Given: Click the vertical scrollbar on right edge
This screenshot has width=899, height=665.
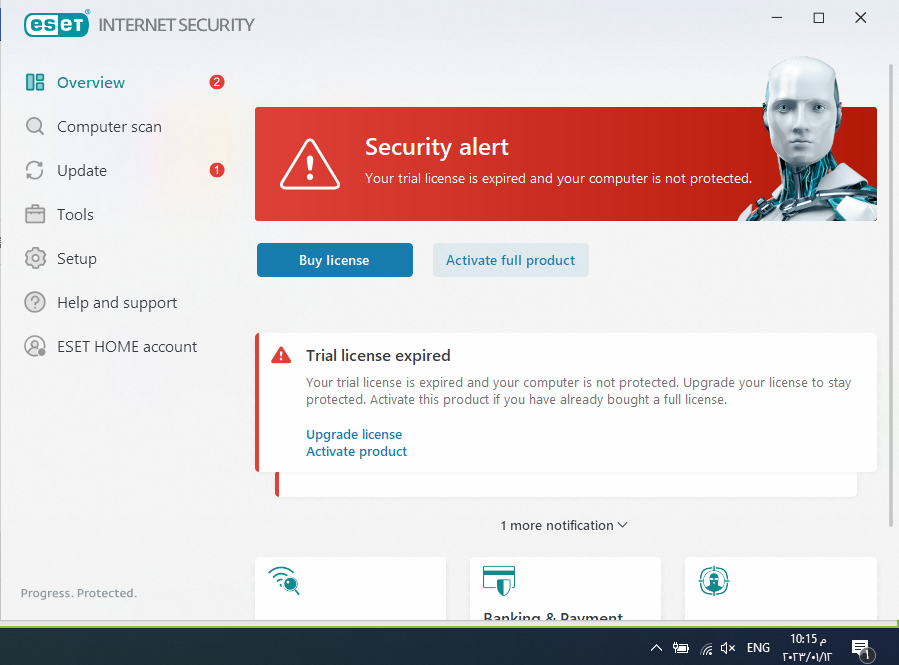Looking at the screenshot, I should 890,295.
